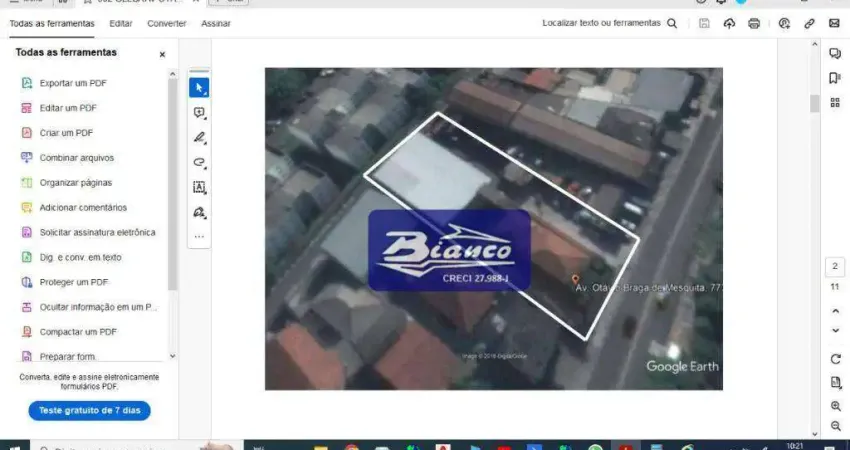The width and height of the screenshot is (850, 450).
Task: Select the freehand draw loop tool
Action: (x=199, y=162)
